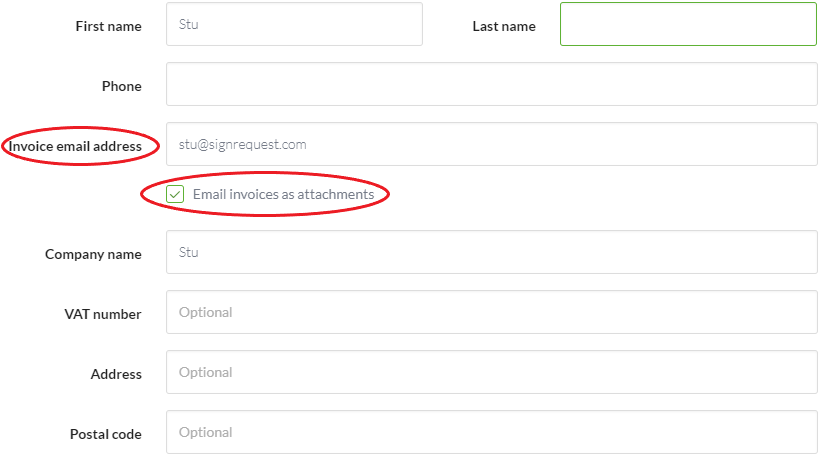The height and width of the screenshot is (468, 822).
Task: Click the 'Stu' text inside Company name
Action: (188, 252)
